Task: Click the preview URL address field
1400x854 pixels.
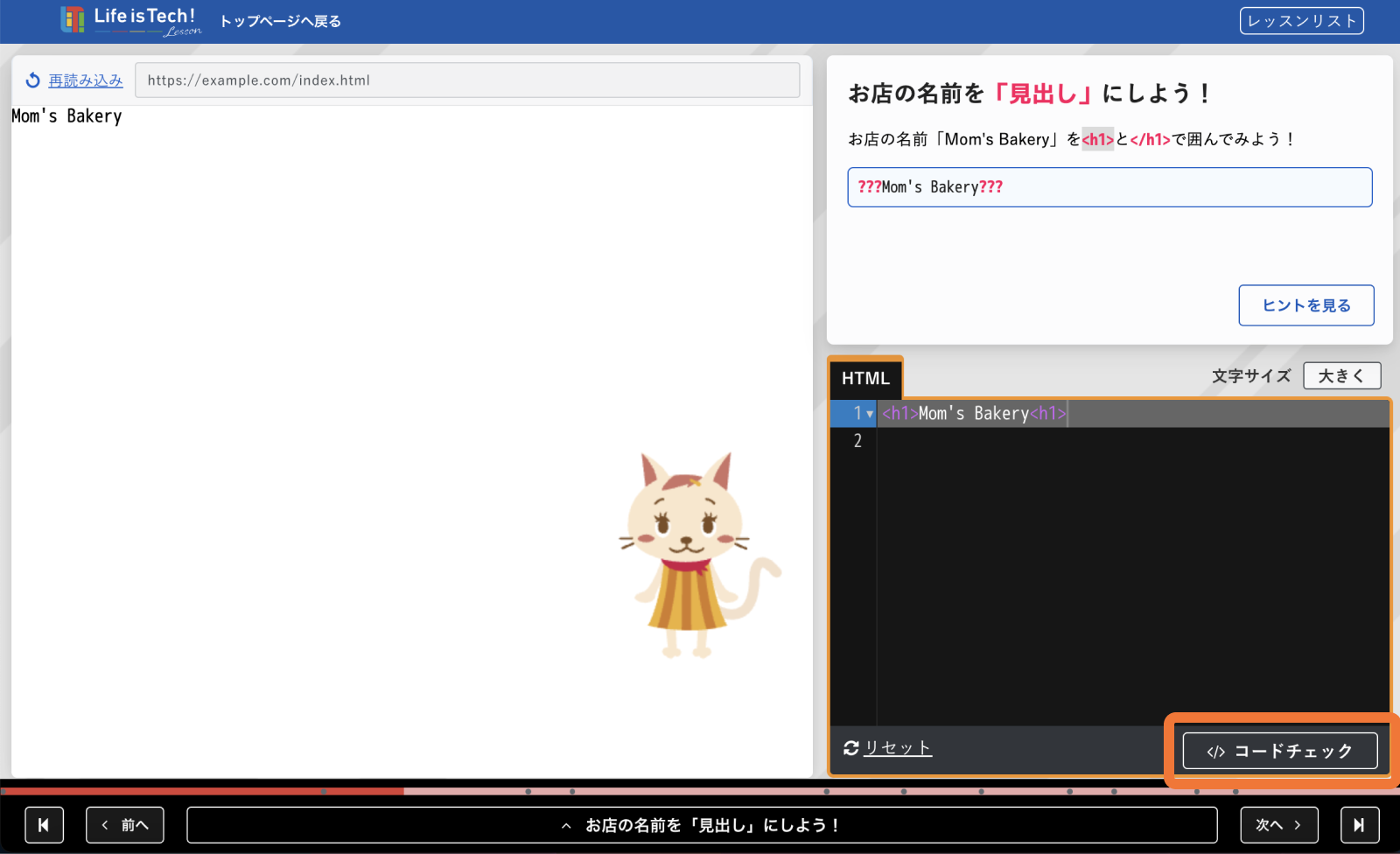Action: (467, 80)
